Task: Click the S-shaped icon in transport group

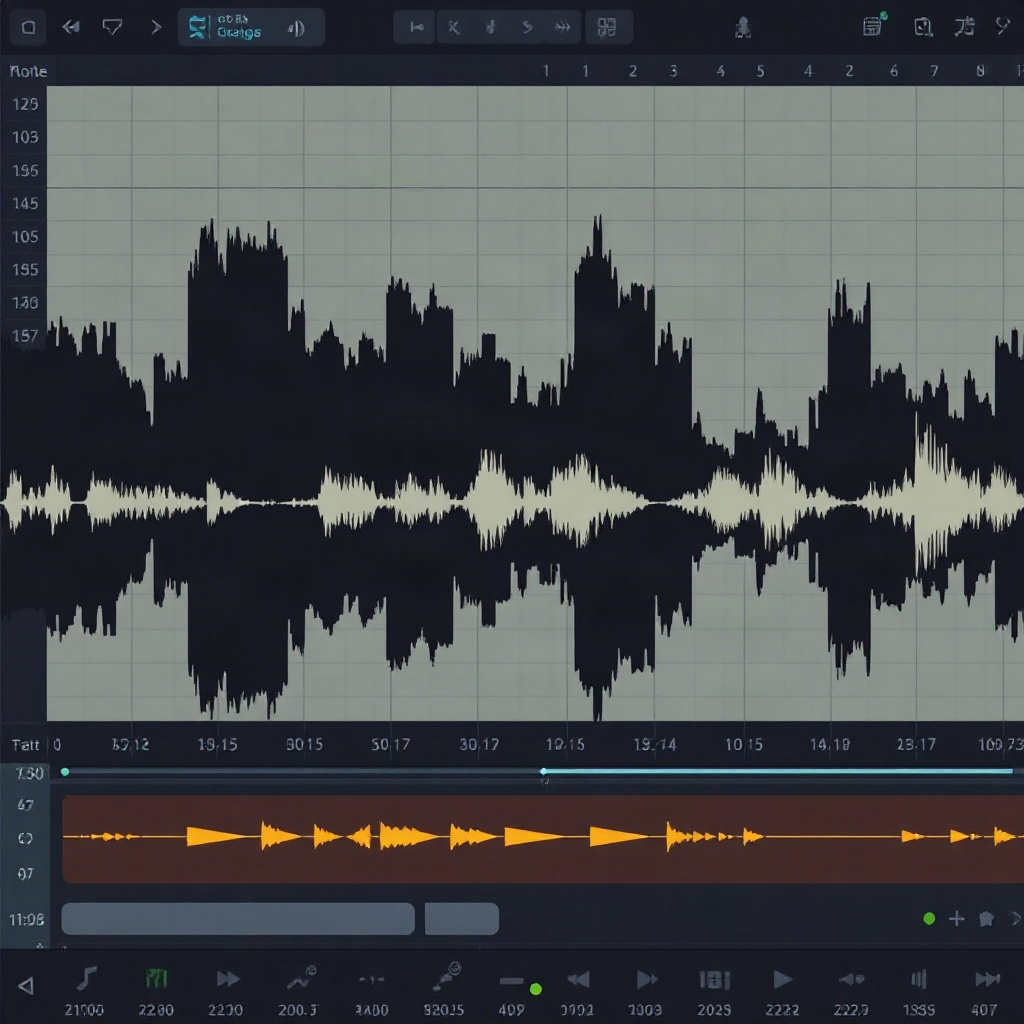Action: 528,27
